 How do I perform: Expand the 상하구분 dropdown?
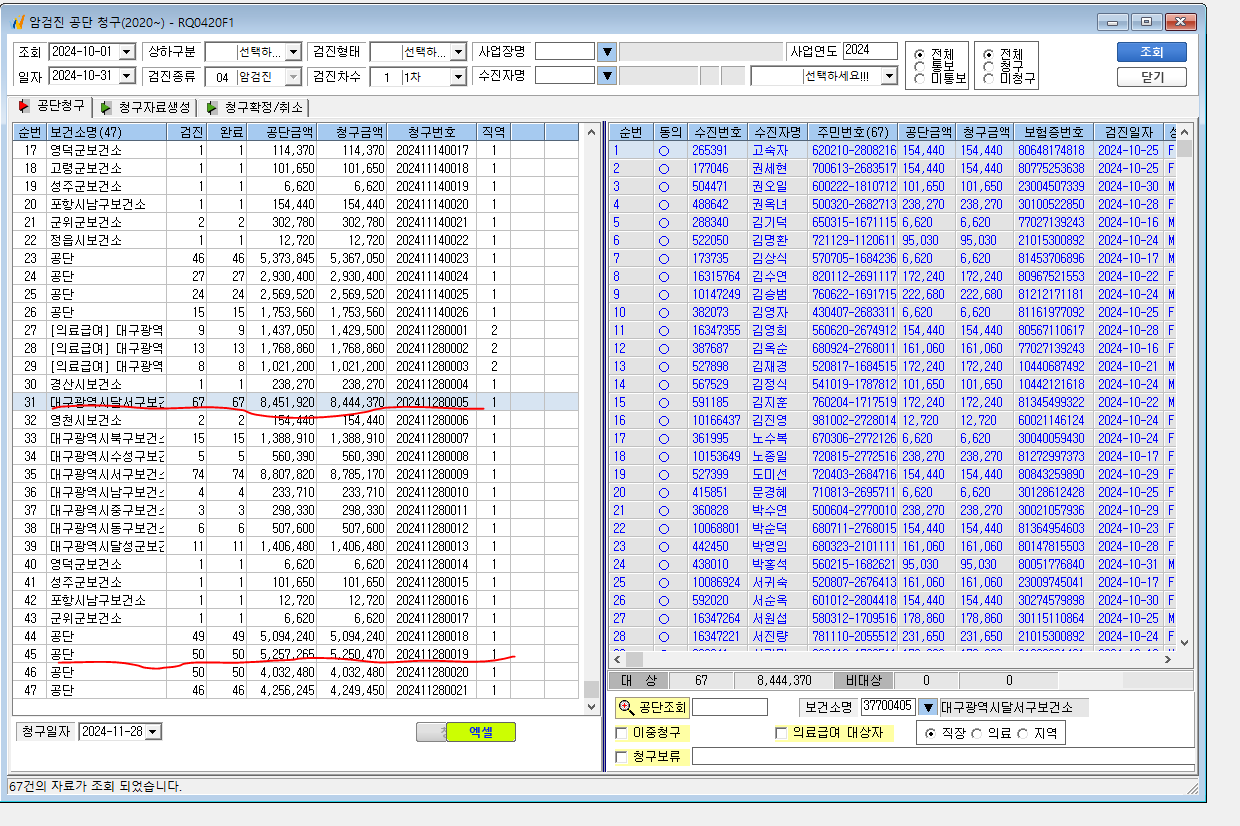(x=293, y=52)
